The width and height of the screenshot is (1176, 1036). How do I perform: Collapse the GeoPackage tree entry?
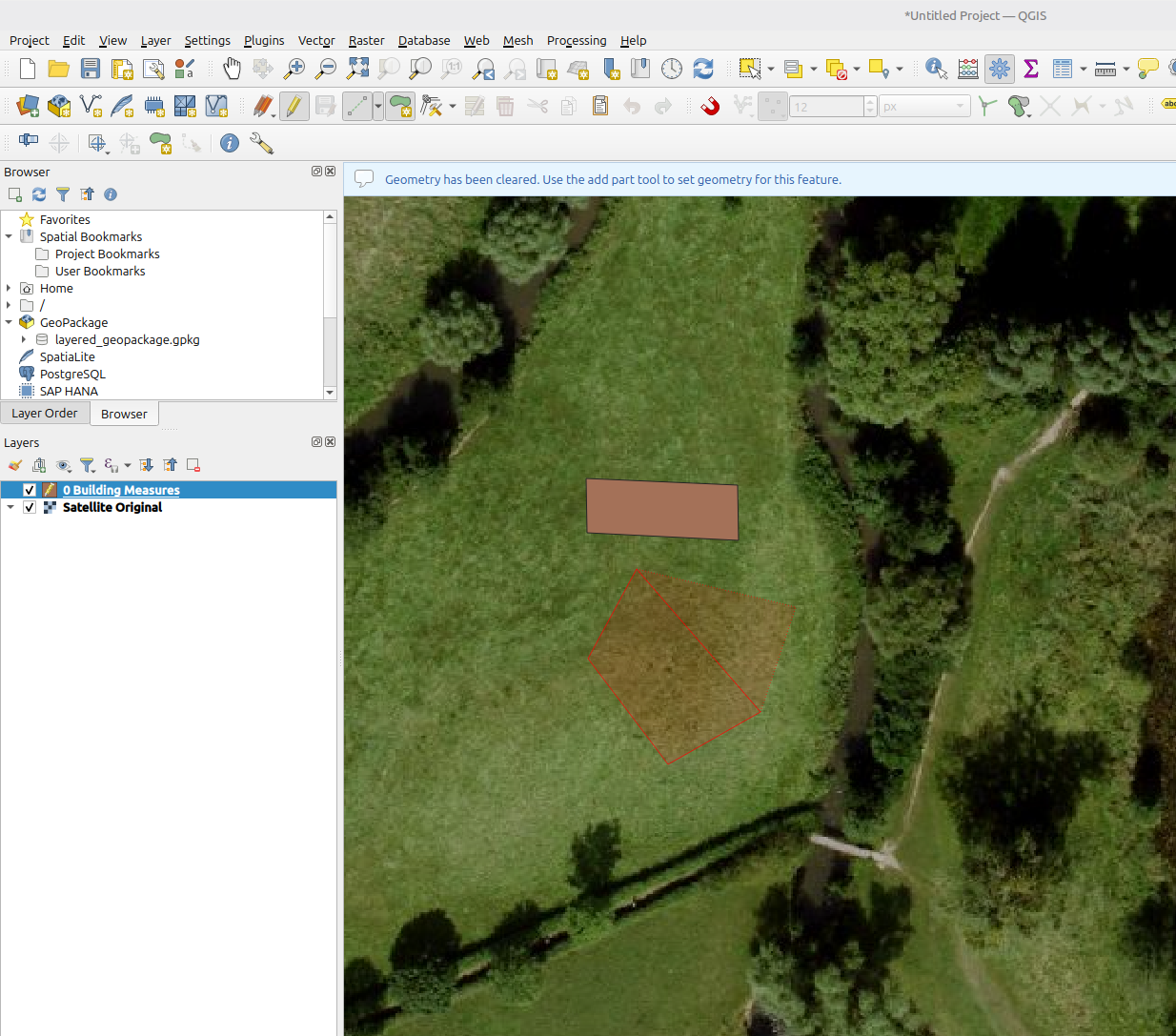8,322
